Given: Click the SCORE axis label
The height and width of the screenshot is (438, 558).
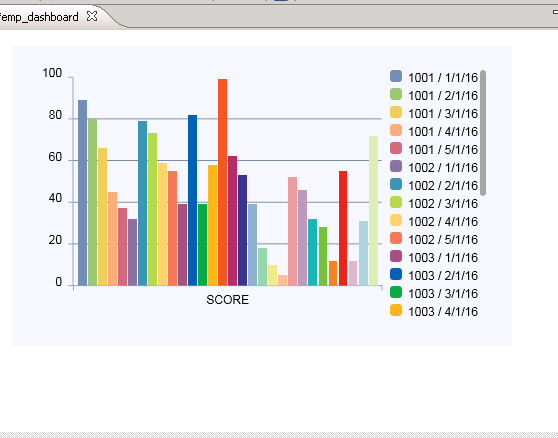Looking at the screenshot, I should [227, 300].
